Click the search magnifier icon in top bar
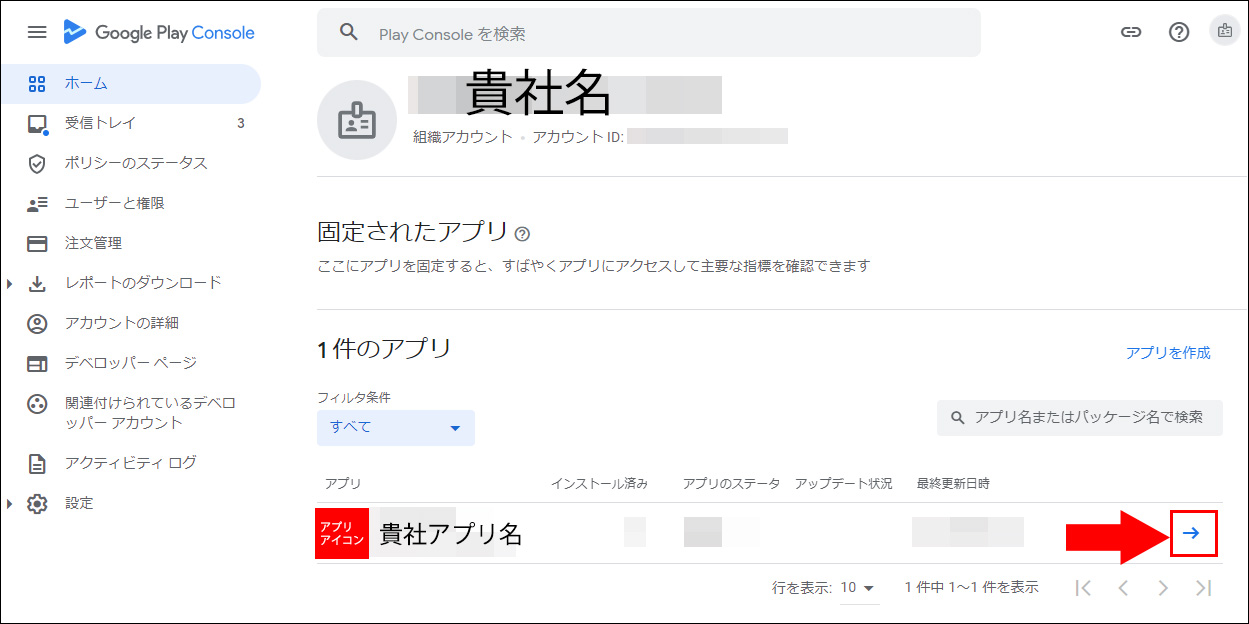This screenshot has height=624, width=1249. [348, 32]
